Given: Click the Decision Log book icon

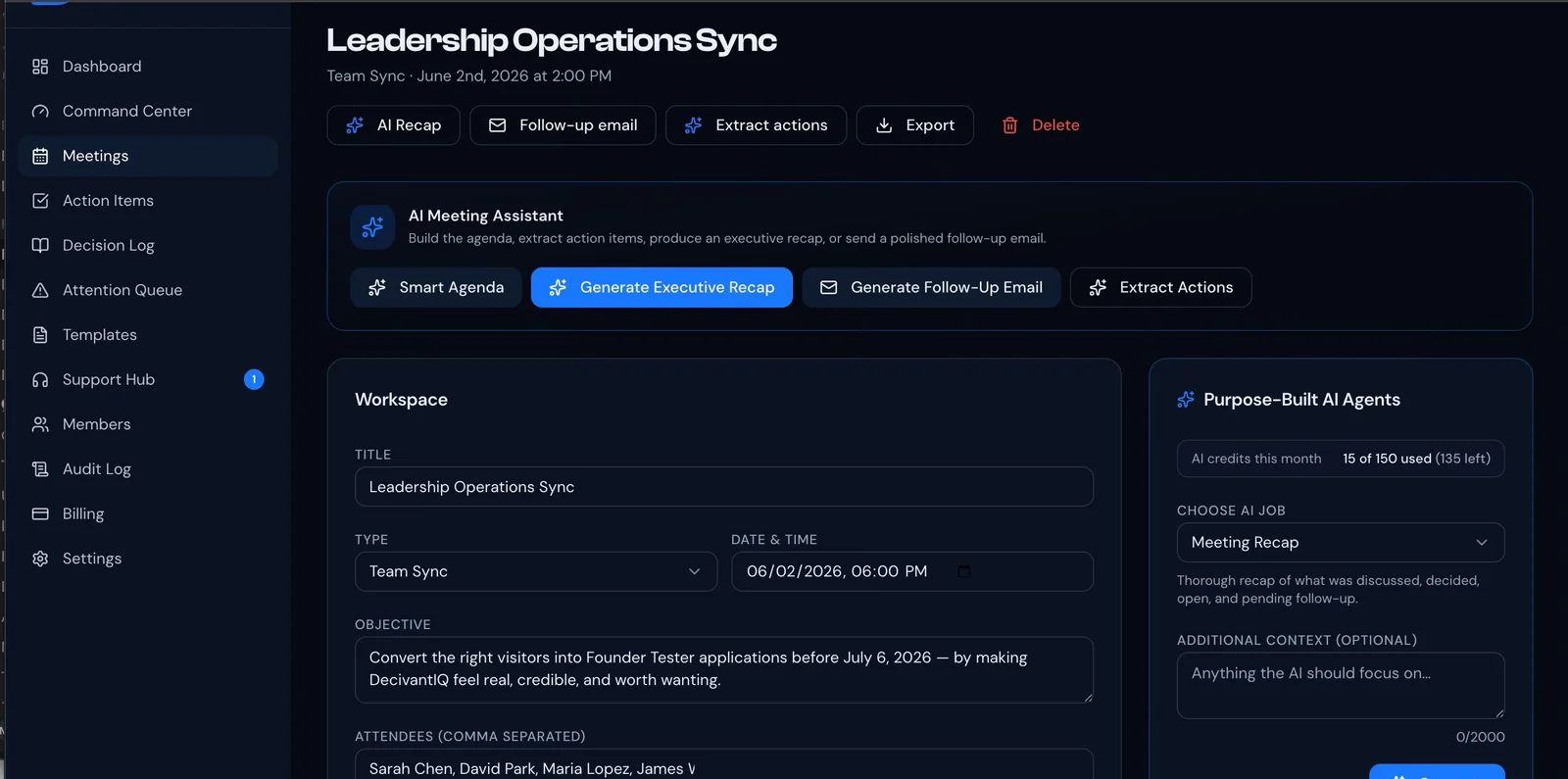Looking at the screenshot, I should (40, 245).
